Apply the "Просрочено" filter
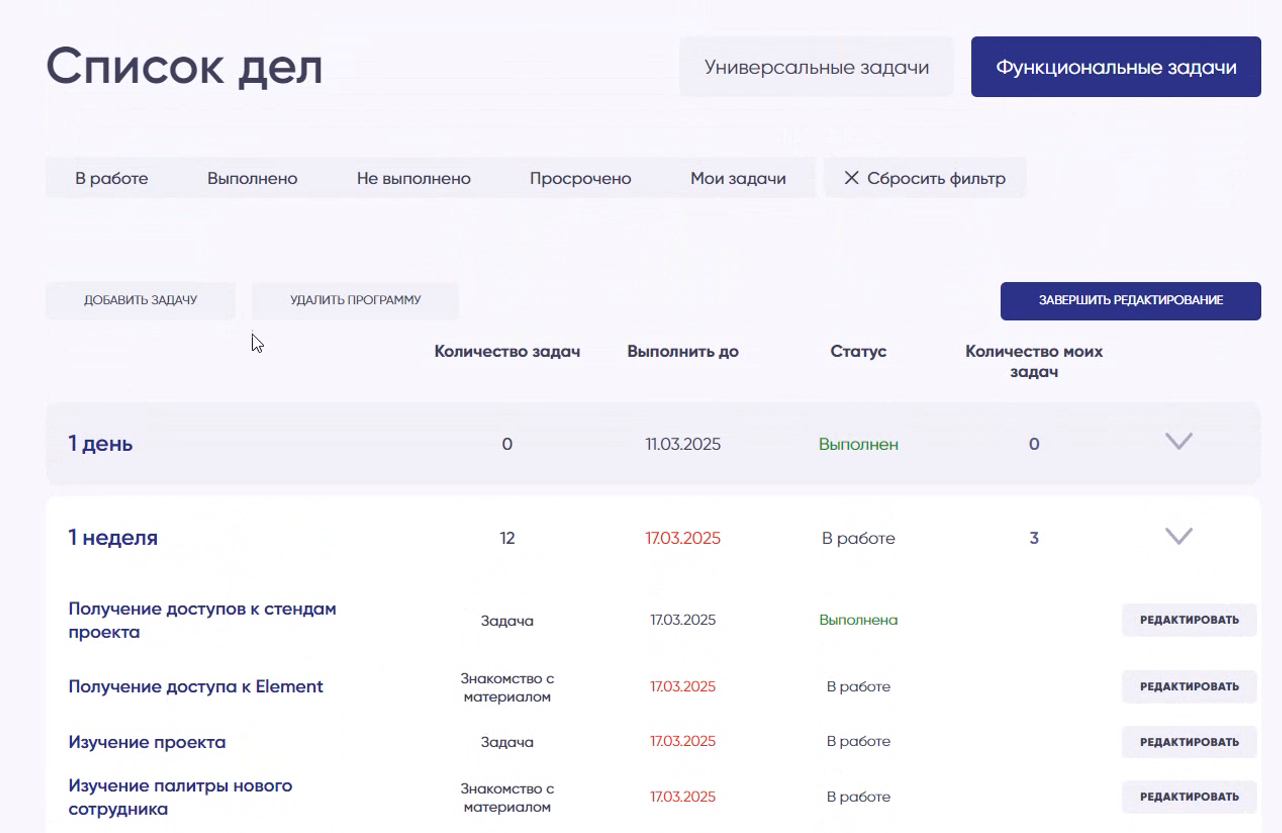 [x=580, y=178]
